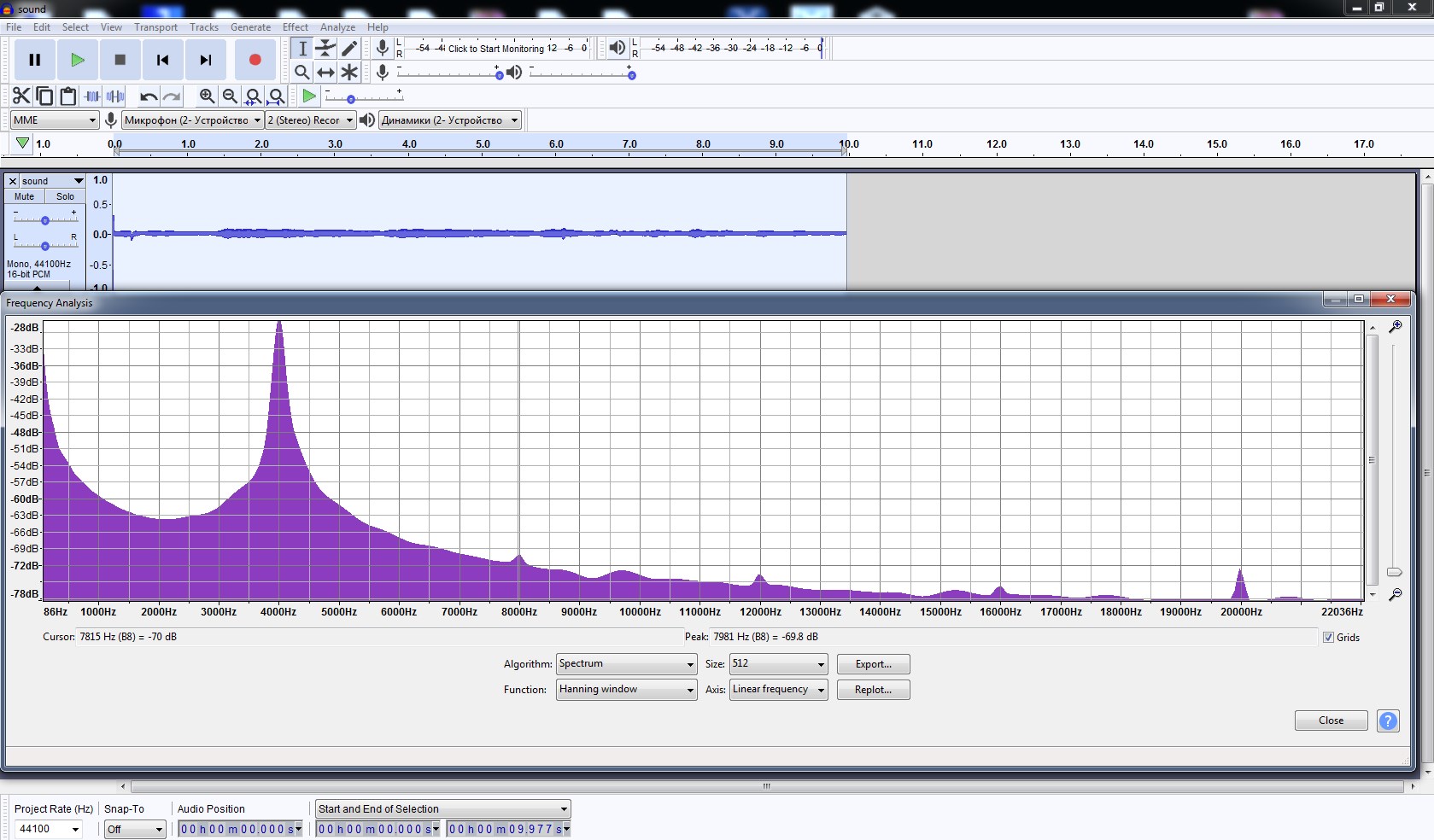Click the Pause transport button
This screenshot has width=1434, height=840.
(35, 60)
